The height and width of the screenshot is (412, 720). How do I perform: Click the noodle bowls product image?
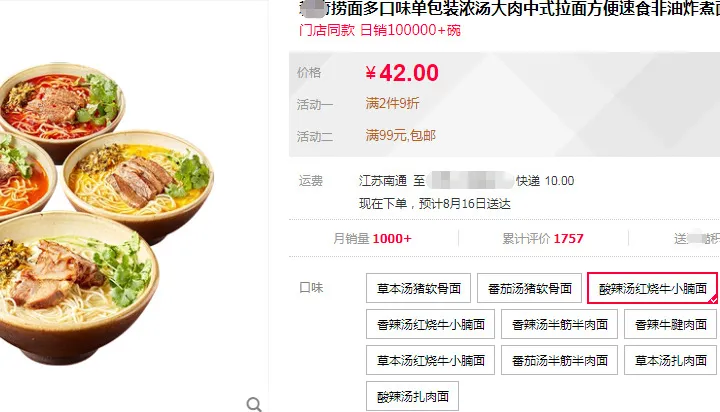[x=106, y=214]
